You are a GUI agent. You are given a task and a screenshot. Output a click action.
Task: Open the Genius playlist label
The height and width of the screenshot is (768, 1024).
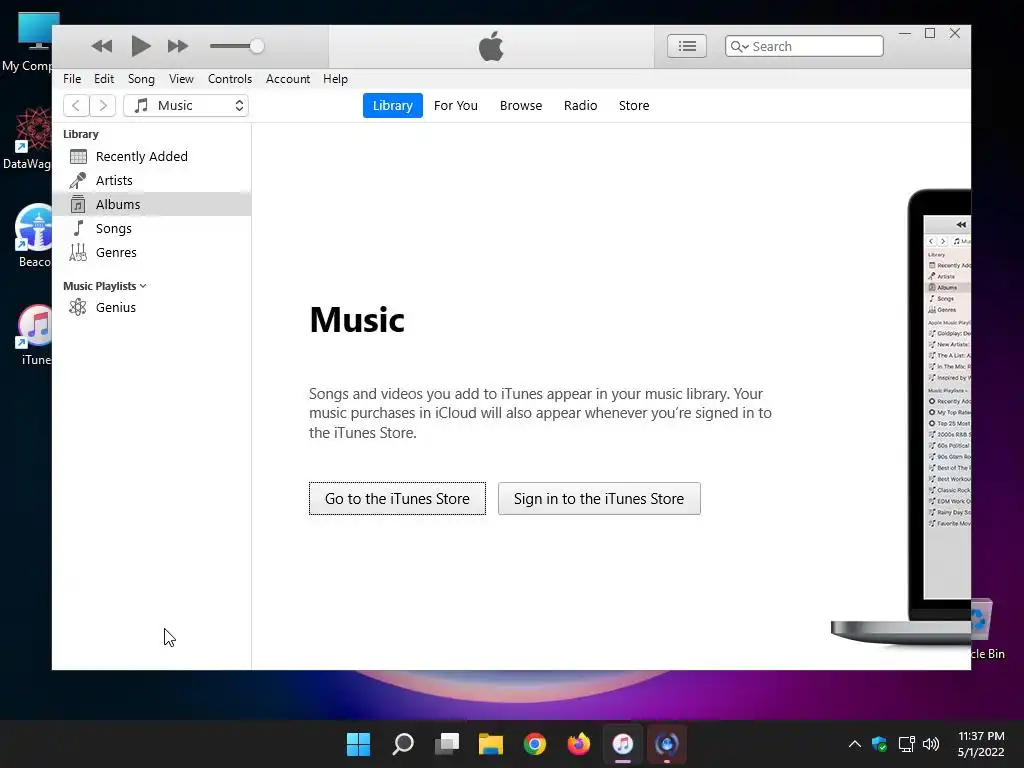point(116,307)
